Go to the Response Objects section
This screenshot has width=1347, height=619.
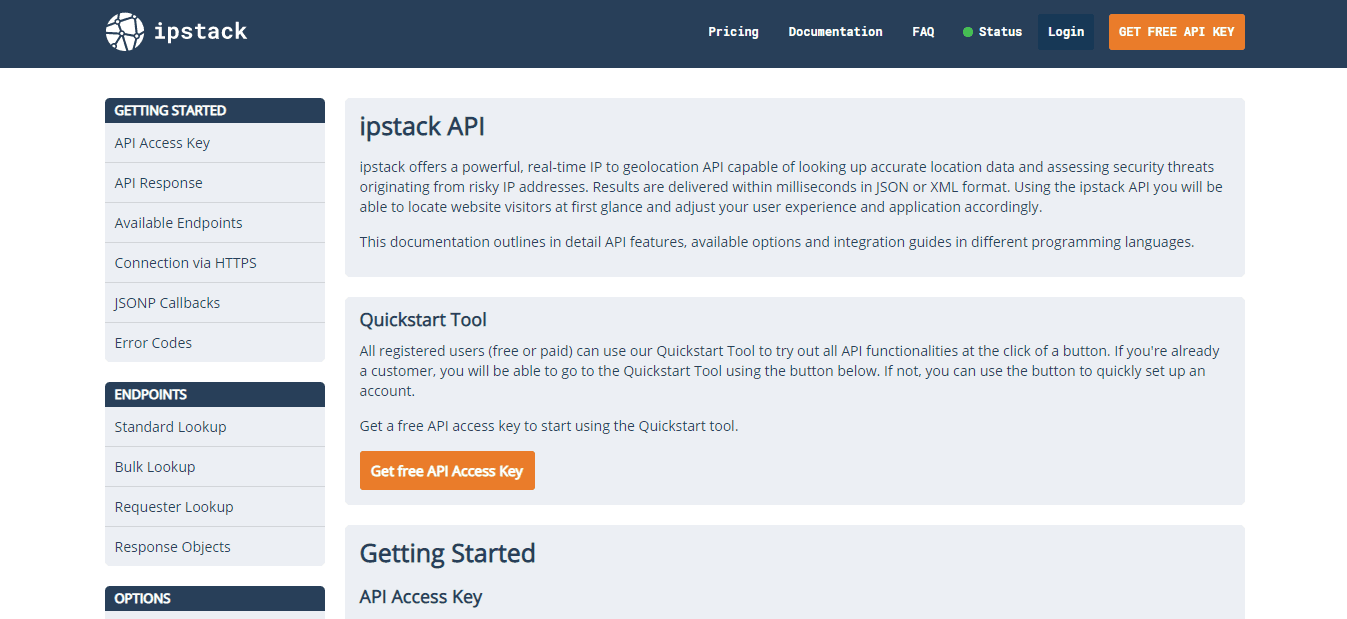click(x=215, y=547)
